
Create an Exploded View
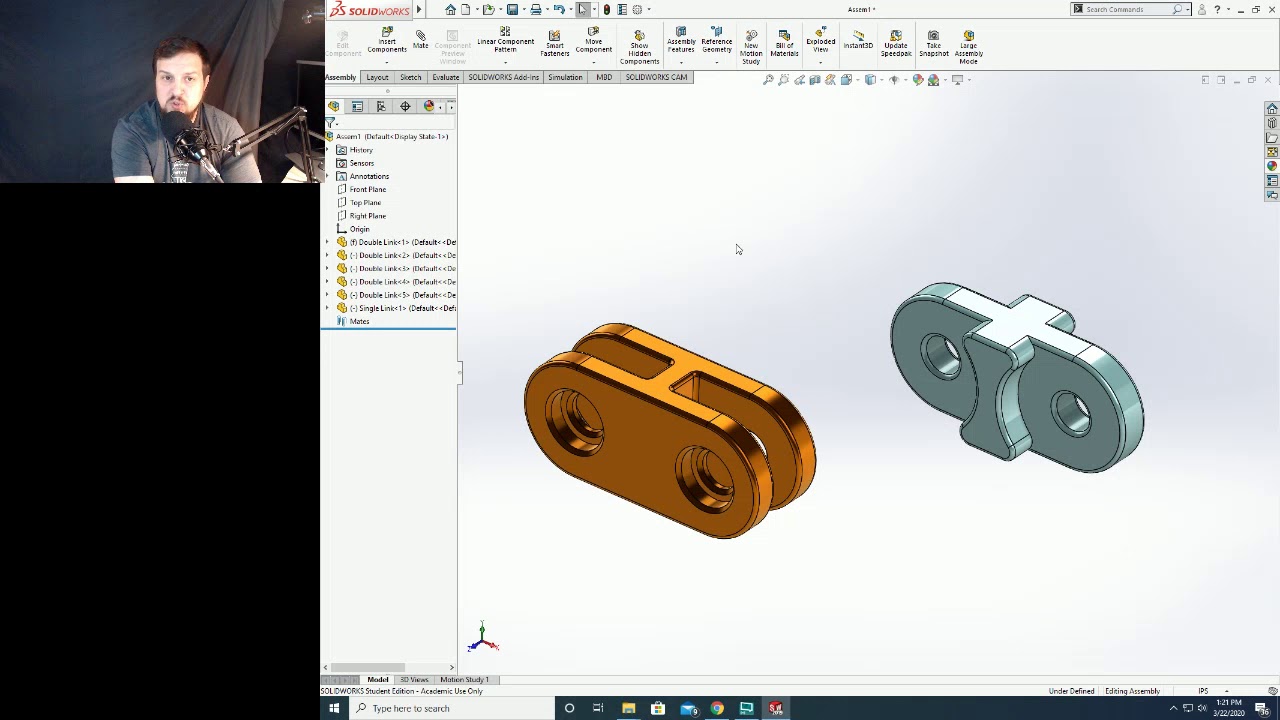pyautogui.click(x=820, y=41)
